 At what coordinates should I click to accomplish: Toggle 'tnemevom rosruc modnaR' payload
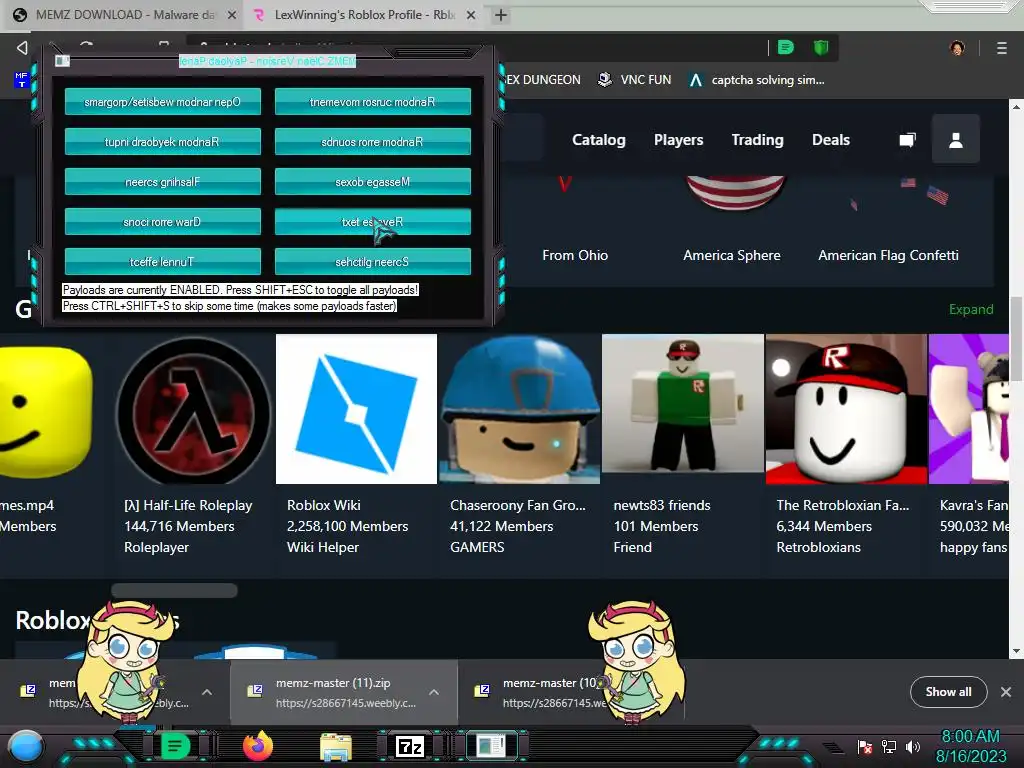coord(372,102)
